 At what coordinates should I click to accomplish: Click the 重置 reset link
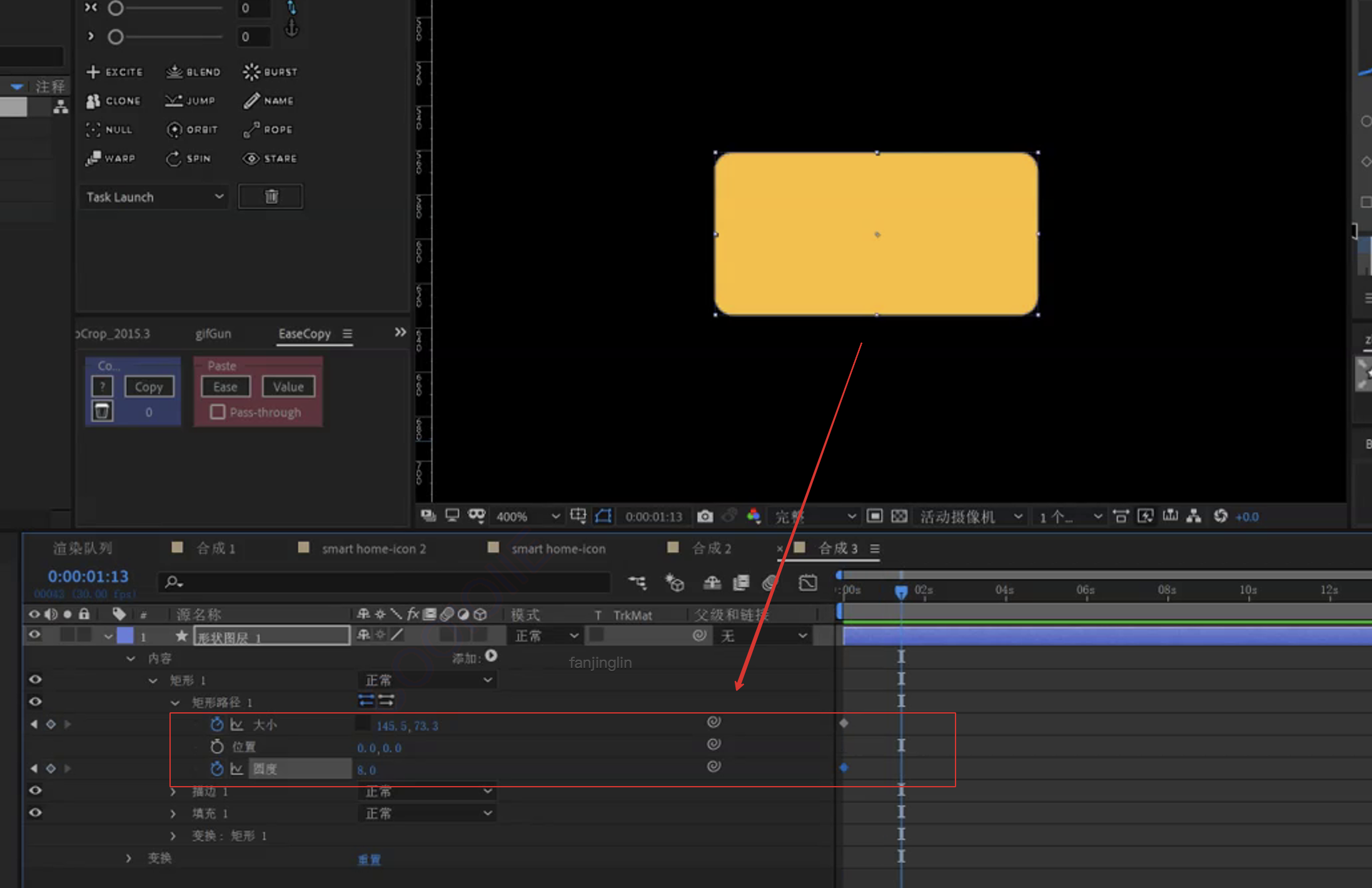369,859
